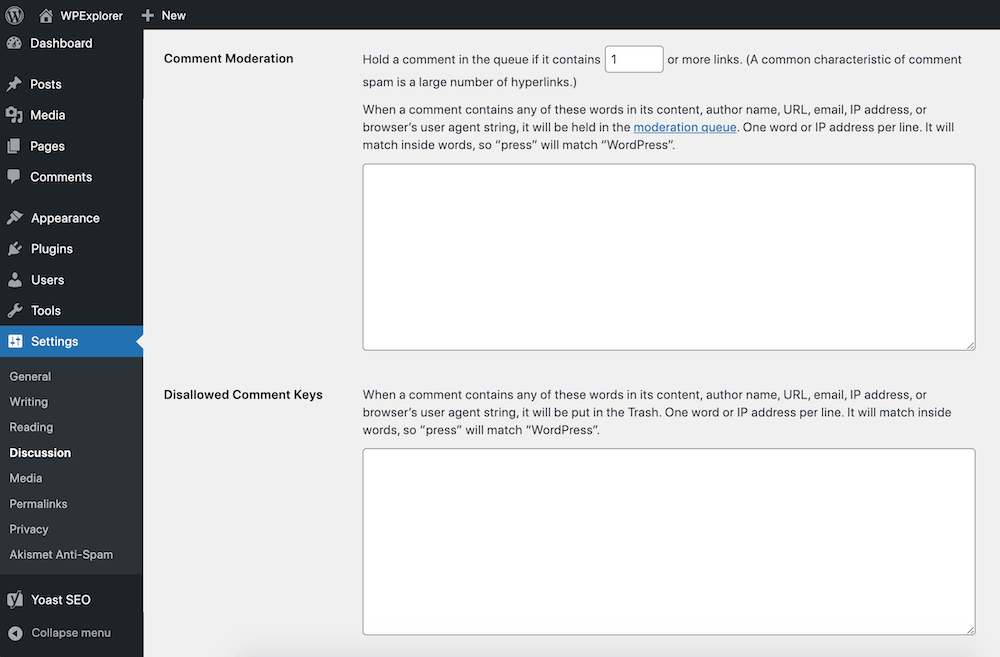Screen dimensions: 1000x657
Task: Open Pages using the pages icon
Action: [x=17, y=146]
